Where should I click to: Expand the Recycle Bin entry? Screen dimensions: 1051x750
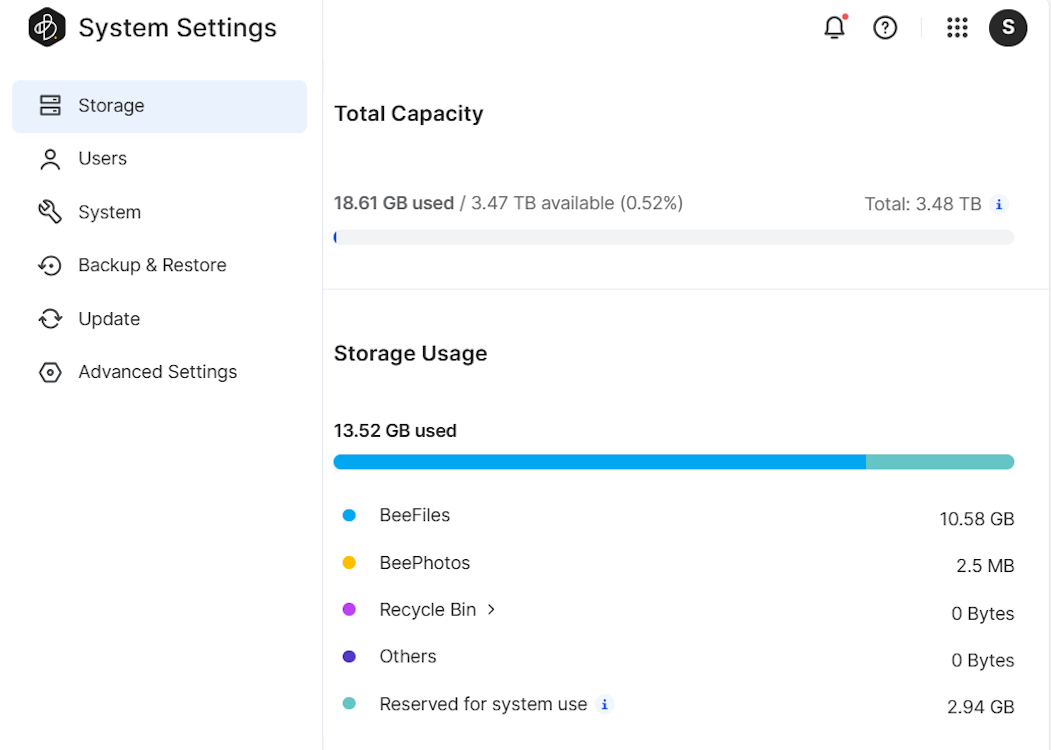[x=489, y=609]
